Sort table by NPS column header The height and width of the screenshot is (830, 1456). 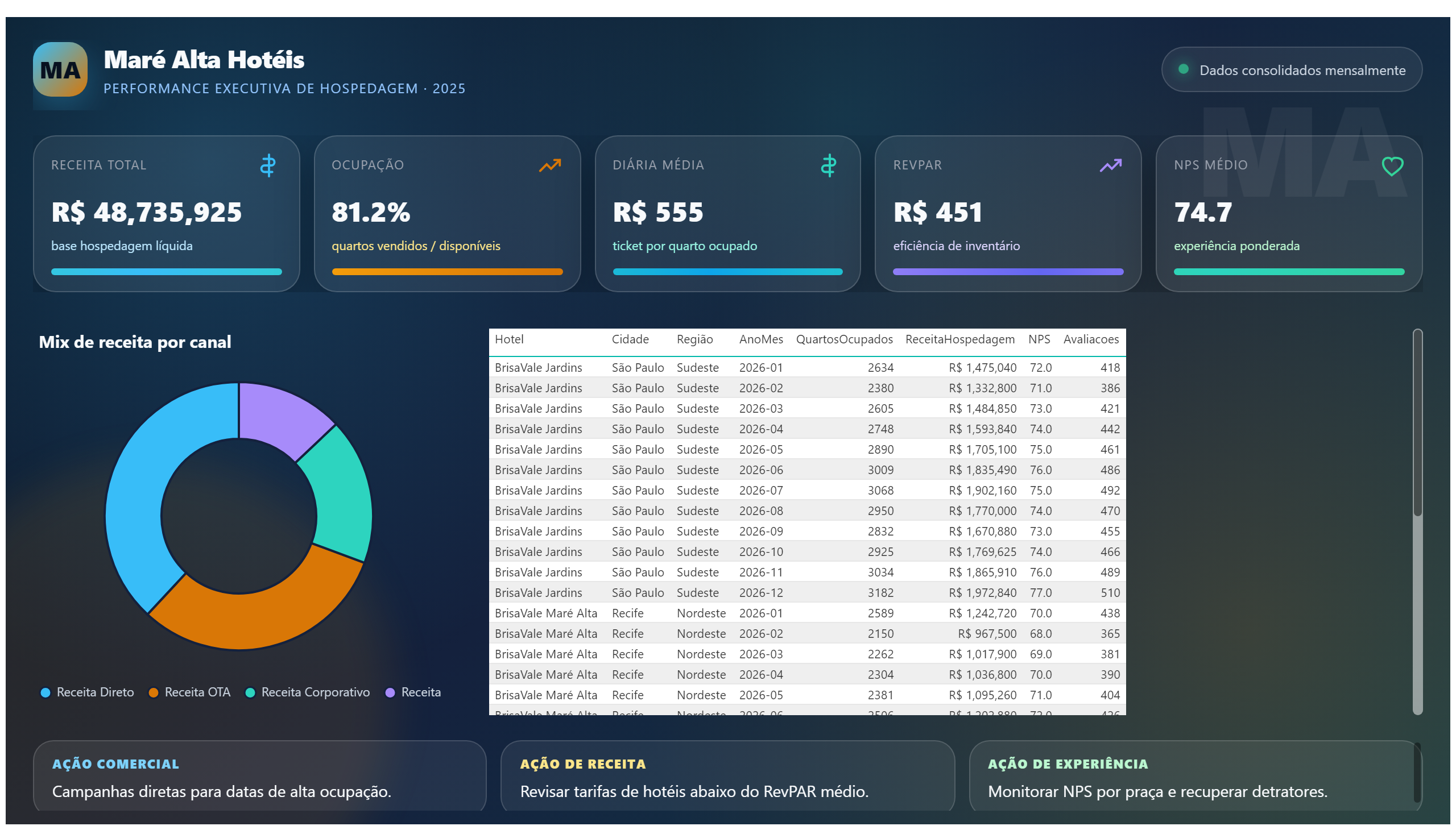coord(1039,339)
